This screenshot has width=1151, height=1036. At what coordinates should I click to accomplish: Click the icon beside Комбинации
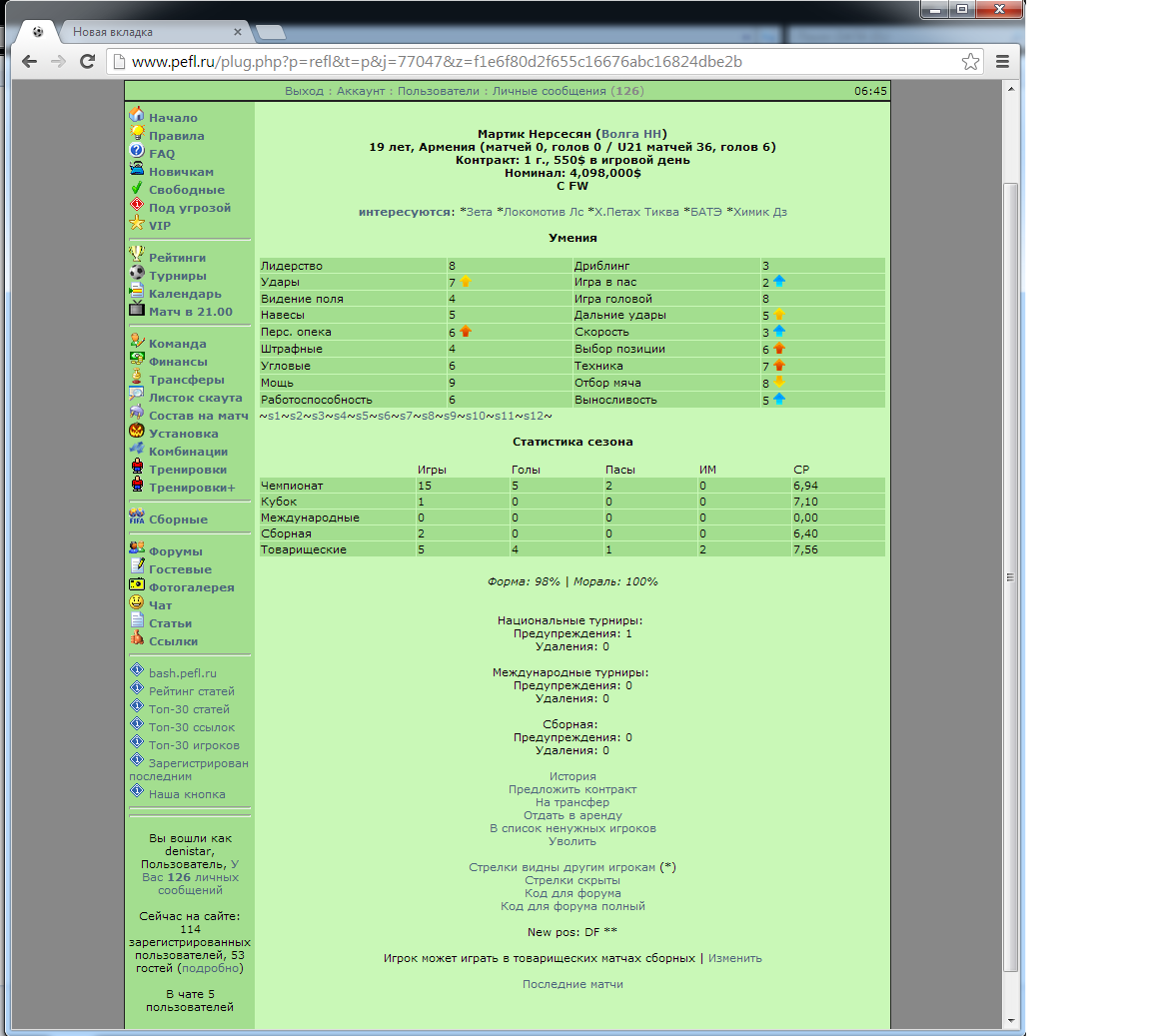tap(137, 450)
